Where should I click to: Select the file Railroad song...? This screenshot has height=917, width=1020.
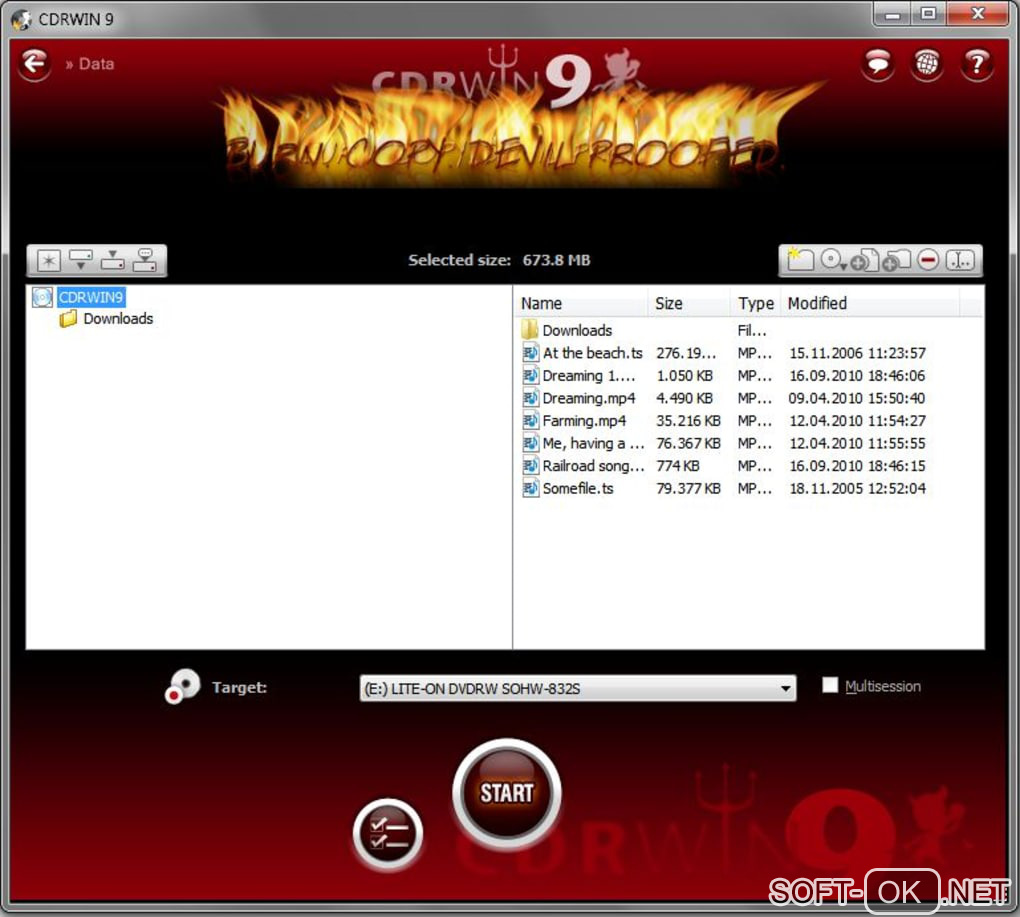[x=593, y=466]
